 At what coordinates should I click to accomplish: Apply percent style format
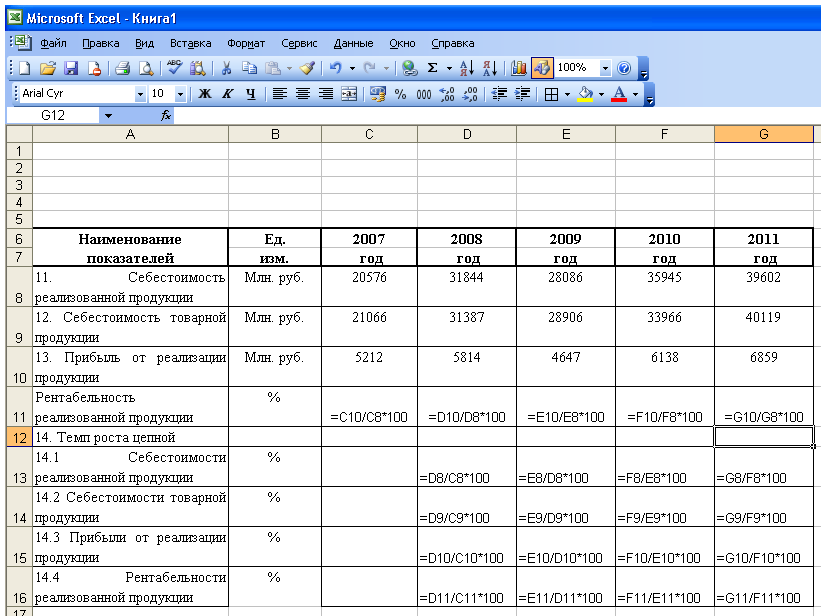click(x=401, y=94)
